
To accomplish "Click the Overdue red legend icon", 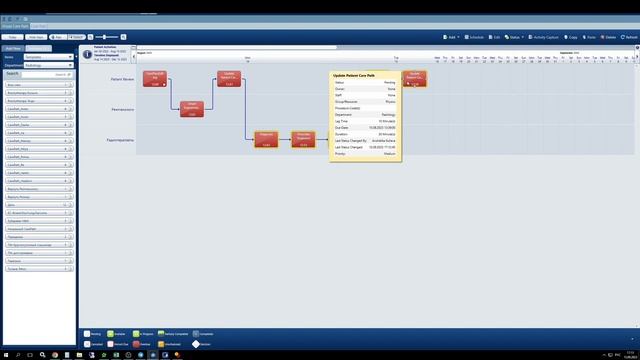I will pyautogui.click(x=136, y=344).
